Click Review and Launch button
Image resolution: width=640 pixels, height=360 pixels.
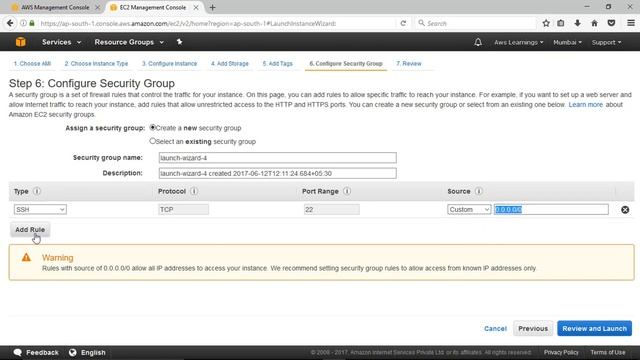click(x=594, y=328)
